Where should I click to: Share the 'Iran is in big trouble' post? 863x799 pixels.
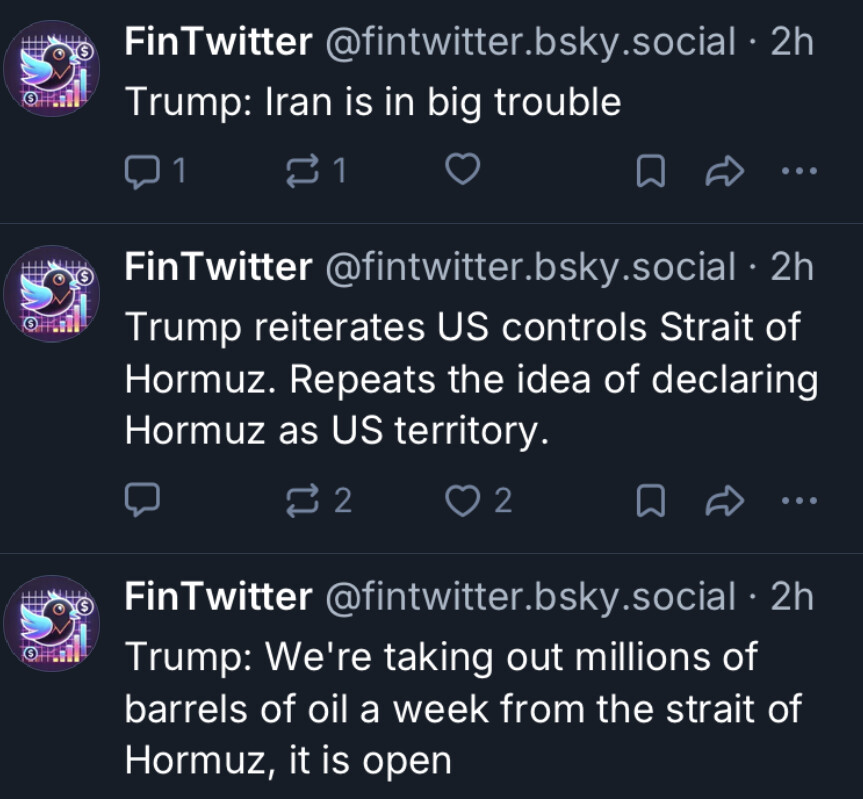725,171
